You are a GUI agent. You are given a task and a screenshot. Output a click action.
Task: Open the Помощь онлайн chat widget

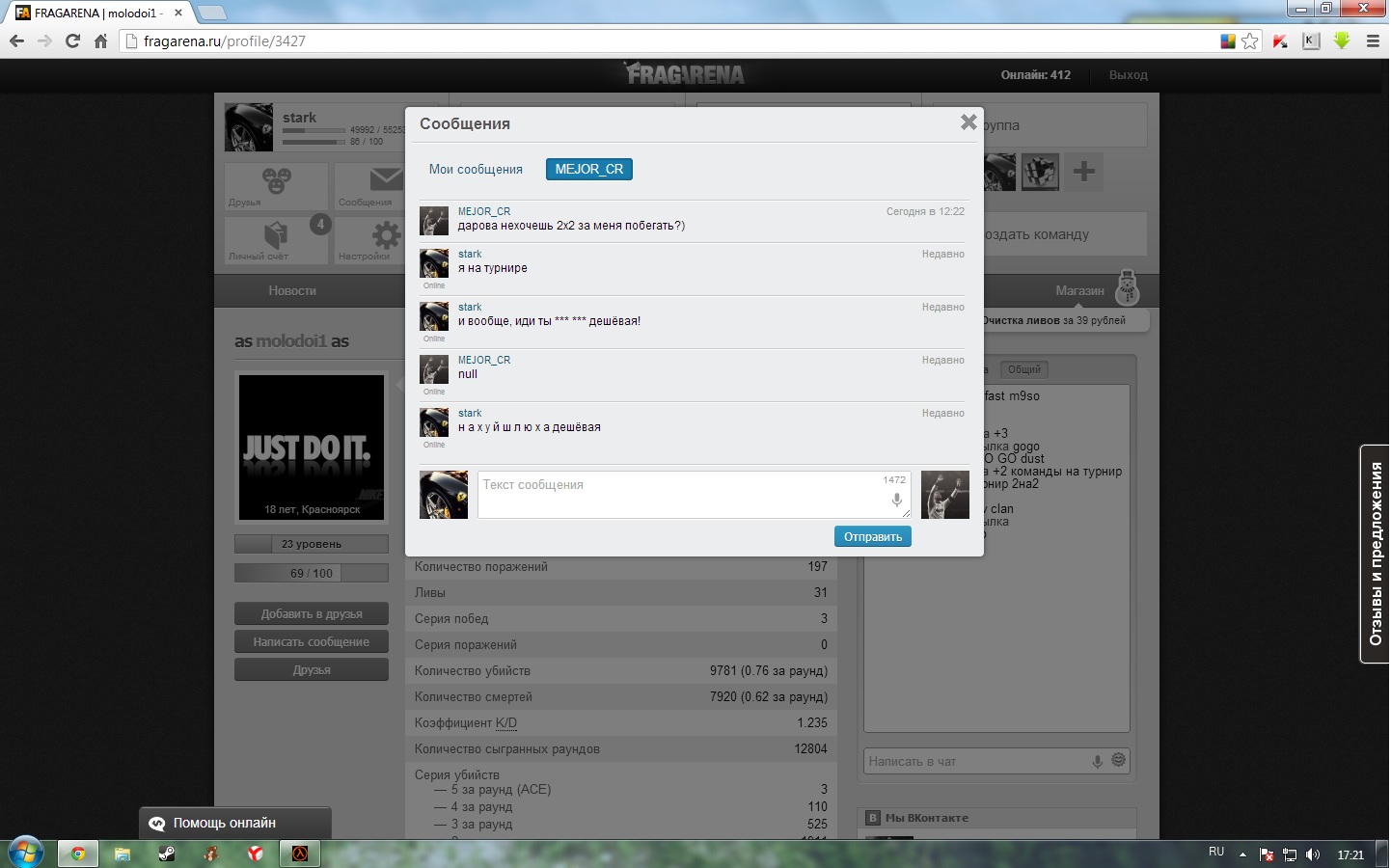click(235, 823)
